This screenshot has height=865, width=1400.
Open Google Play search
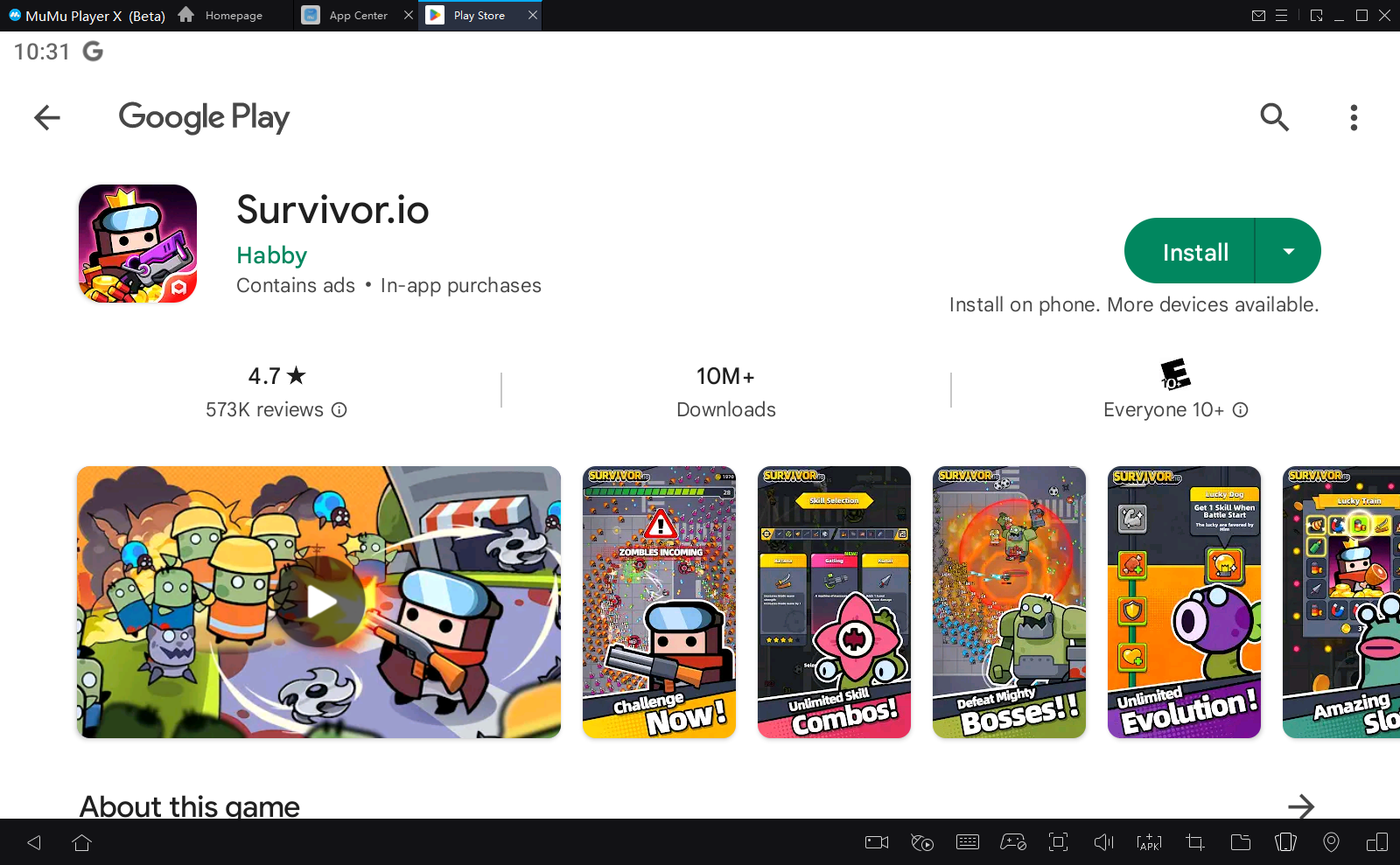point(1274,117)
